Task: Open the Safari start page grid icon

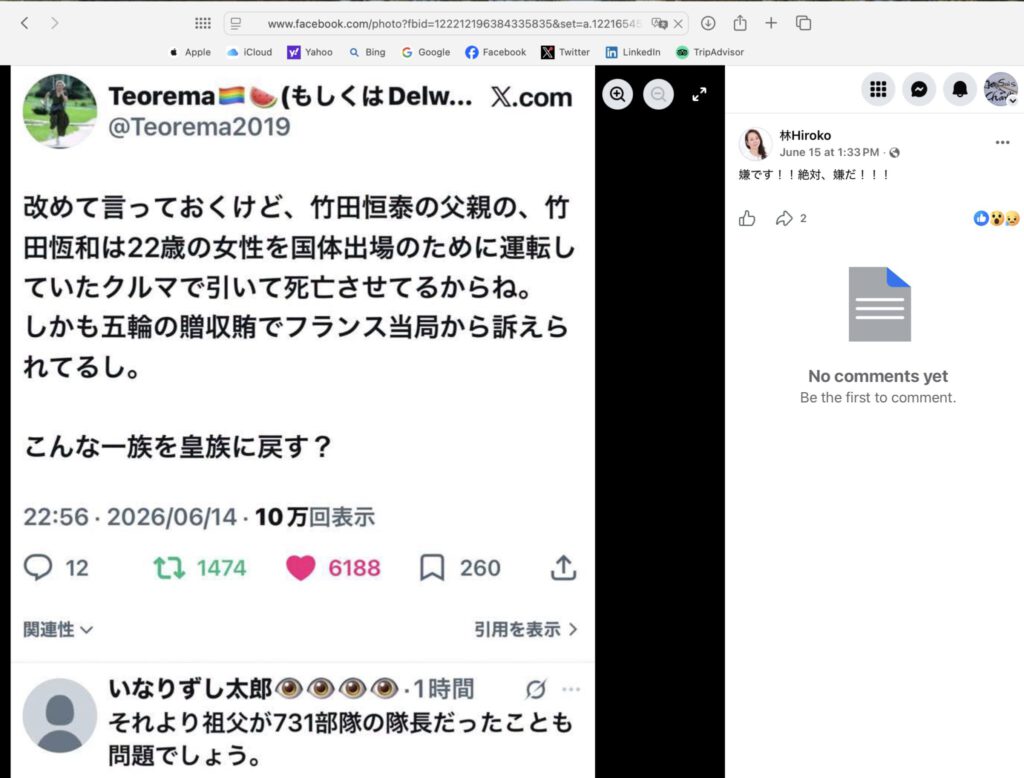Action: click(203, 24)
